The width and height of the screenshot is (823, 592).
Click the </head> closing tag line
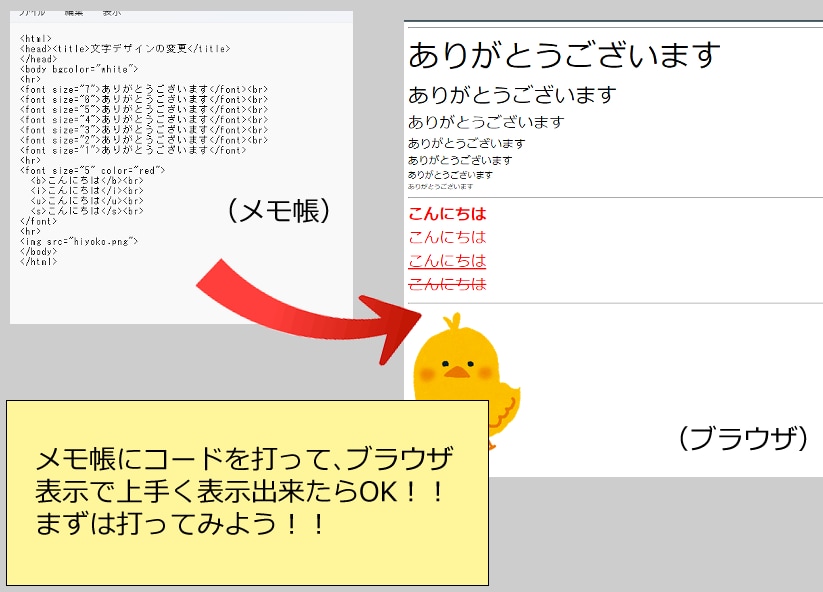[x=38, y=59]
